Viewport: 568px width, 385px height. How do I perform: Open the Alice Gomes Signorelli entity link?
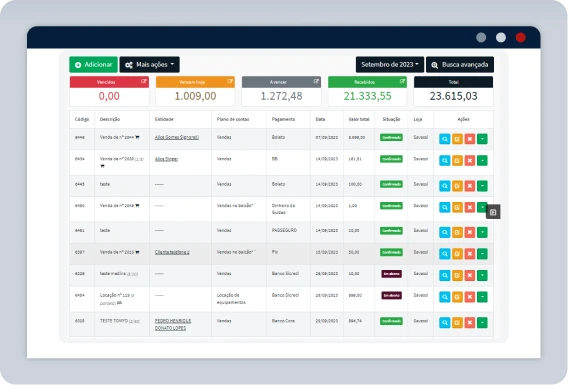click(x=177, y=137)
